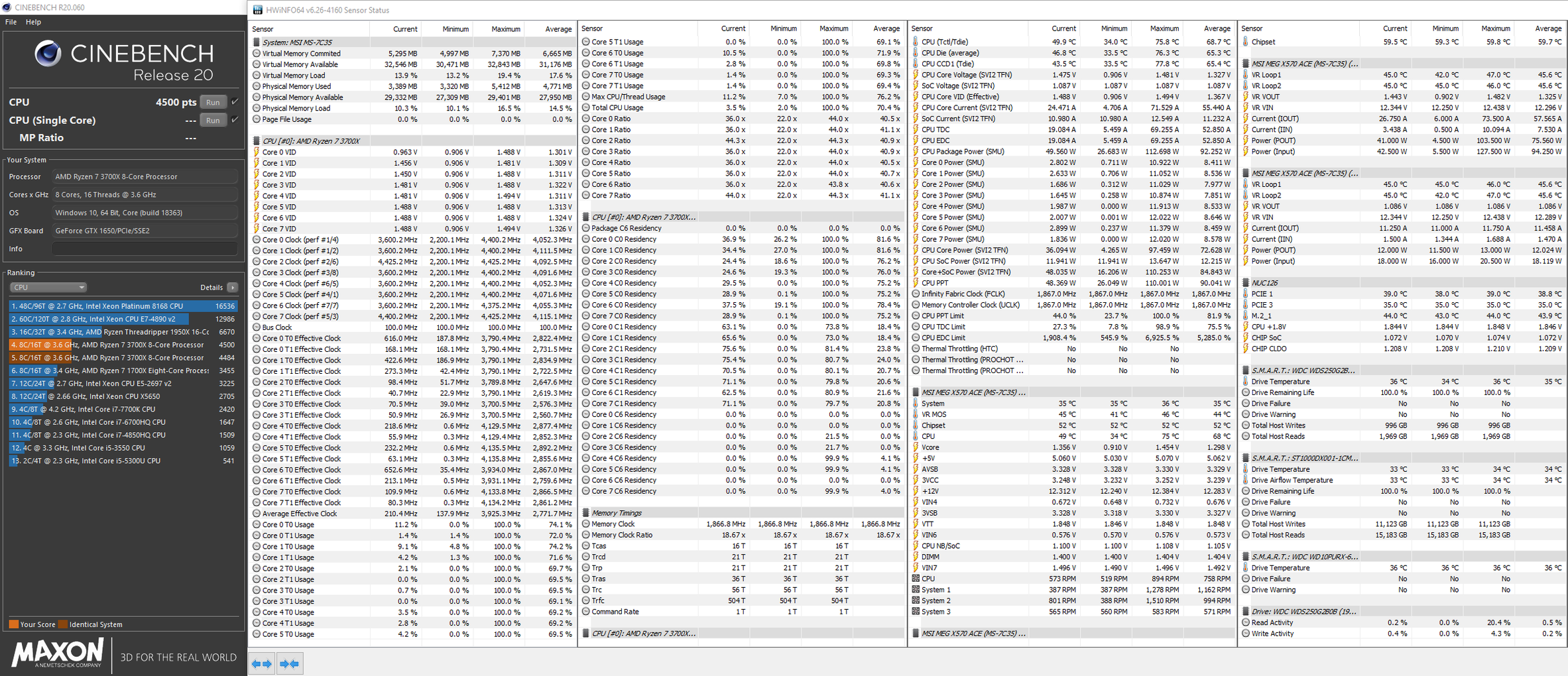This screenshot has height=676, width=1568.
Task: Click the AMD Ryzen 7 3700X Processor field
Action: coord(145,176)
